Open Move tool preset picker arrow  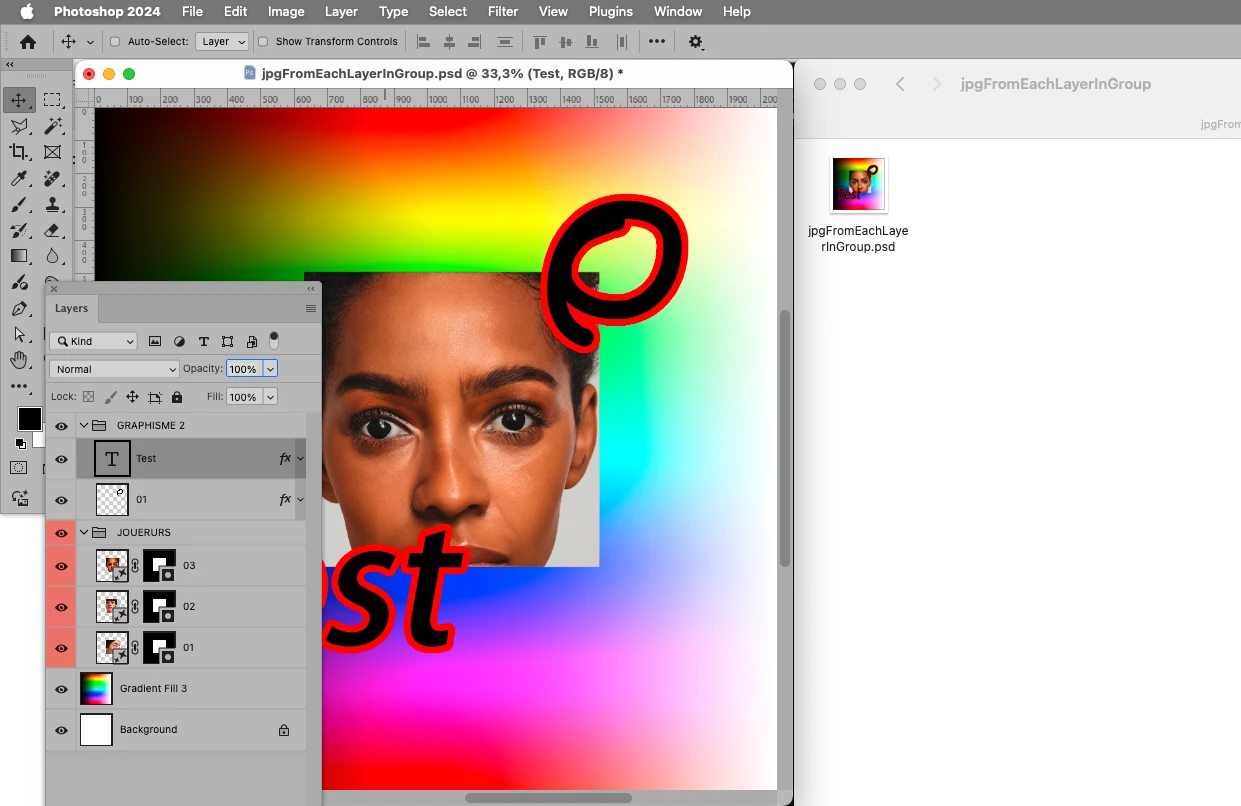pyautogui.click(x=91, y=42)
